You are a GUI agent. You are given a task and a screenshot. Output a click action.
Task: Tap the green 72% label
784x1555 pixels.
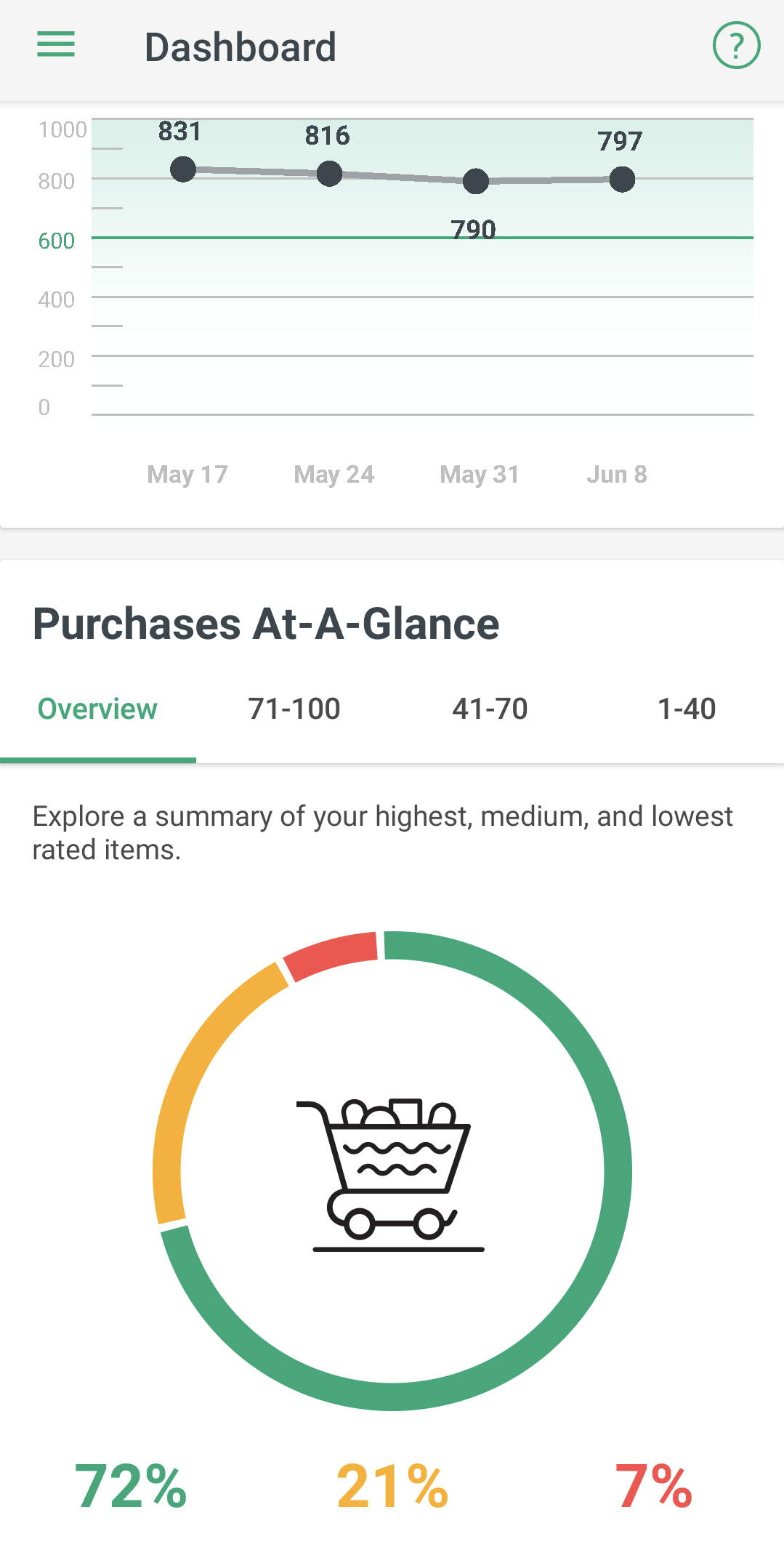click(x=131, y=1487)
